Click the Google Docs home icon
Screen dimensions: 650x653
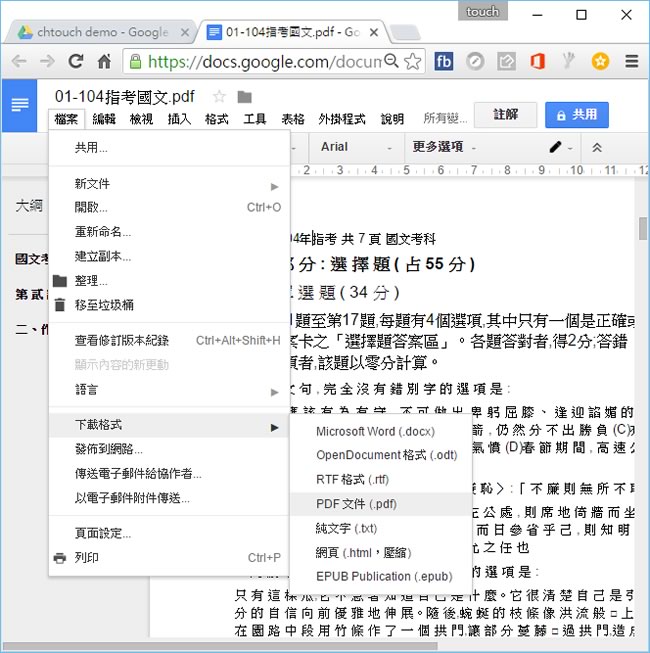(x=19, y=106)
